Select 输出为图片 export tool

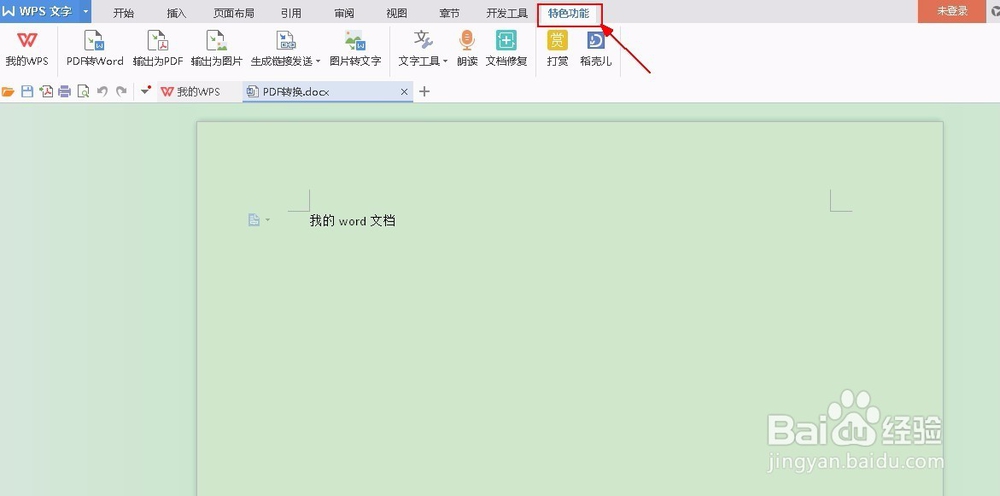[x=217, y=48]
